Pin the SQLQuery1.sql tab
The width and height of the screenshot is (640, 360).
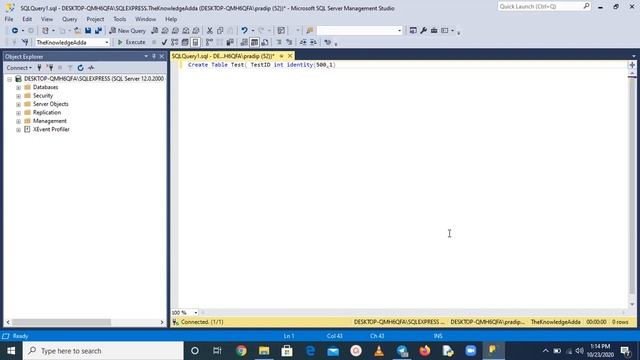click(x=281, y=56)
